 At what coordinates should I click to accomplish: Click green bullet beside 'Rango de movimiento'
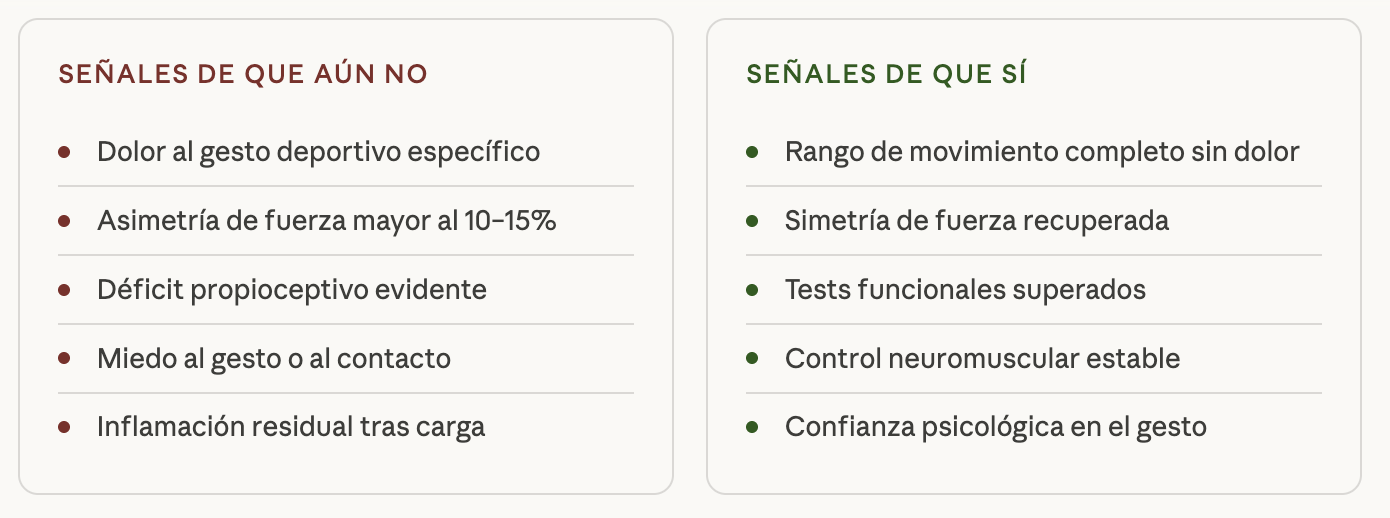click(752, 152)
